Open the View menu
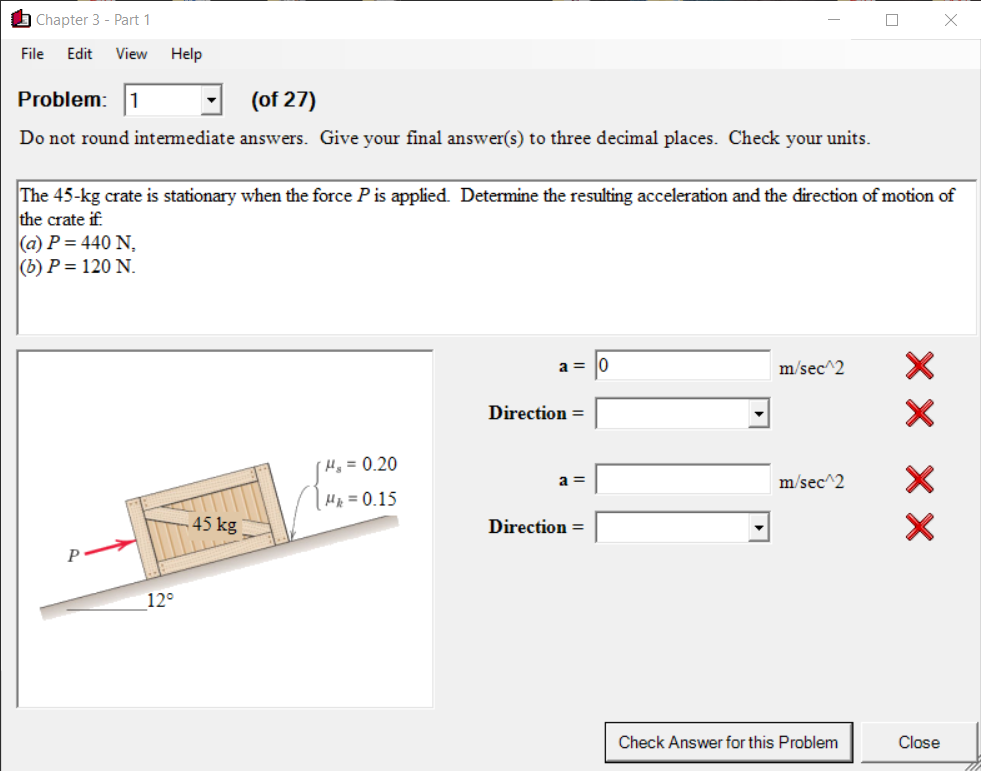Image resolution: width=981 pixels, height=771 pixels. pyautogui.click(x=130, y=54)
